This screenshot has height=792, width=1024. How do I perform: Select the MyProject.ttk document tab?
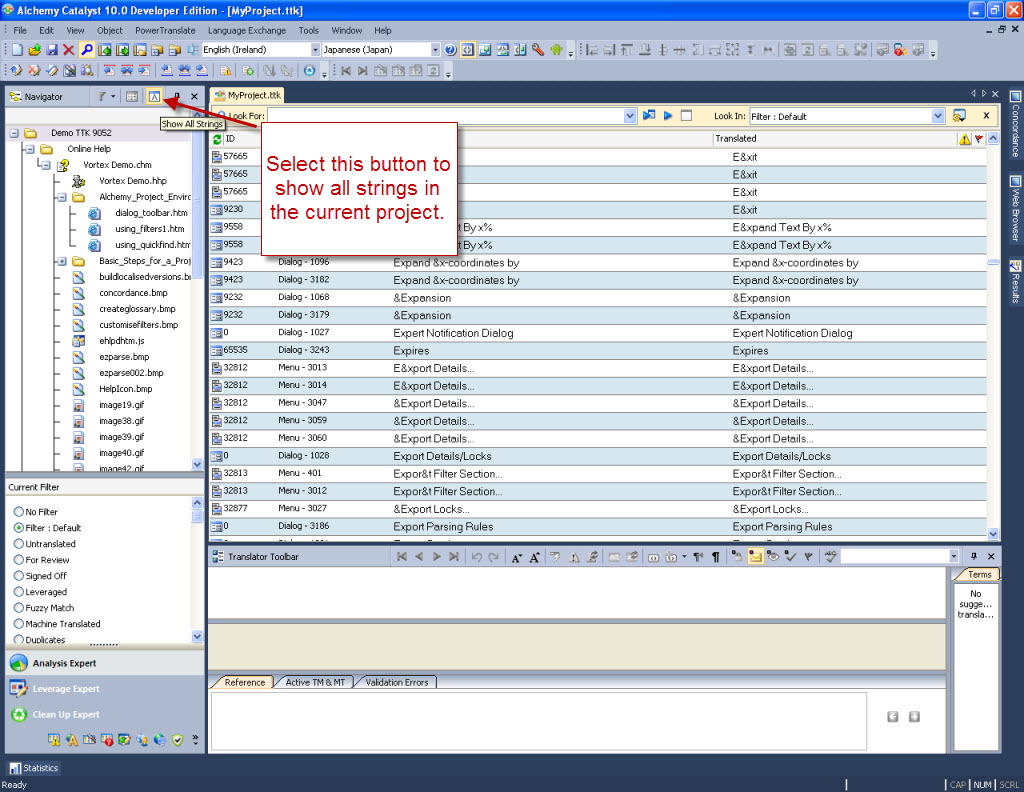(248, 95)
